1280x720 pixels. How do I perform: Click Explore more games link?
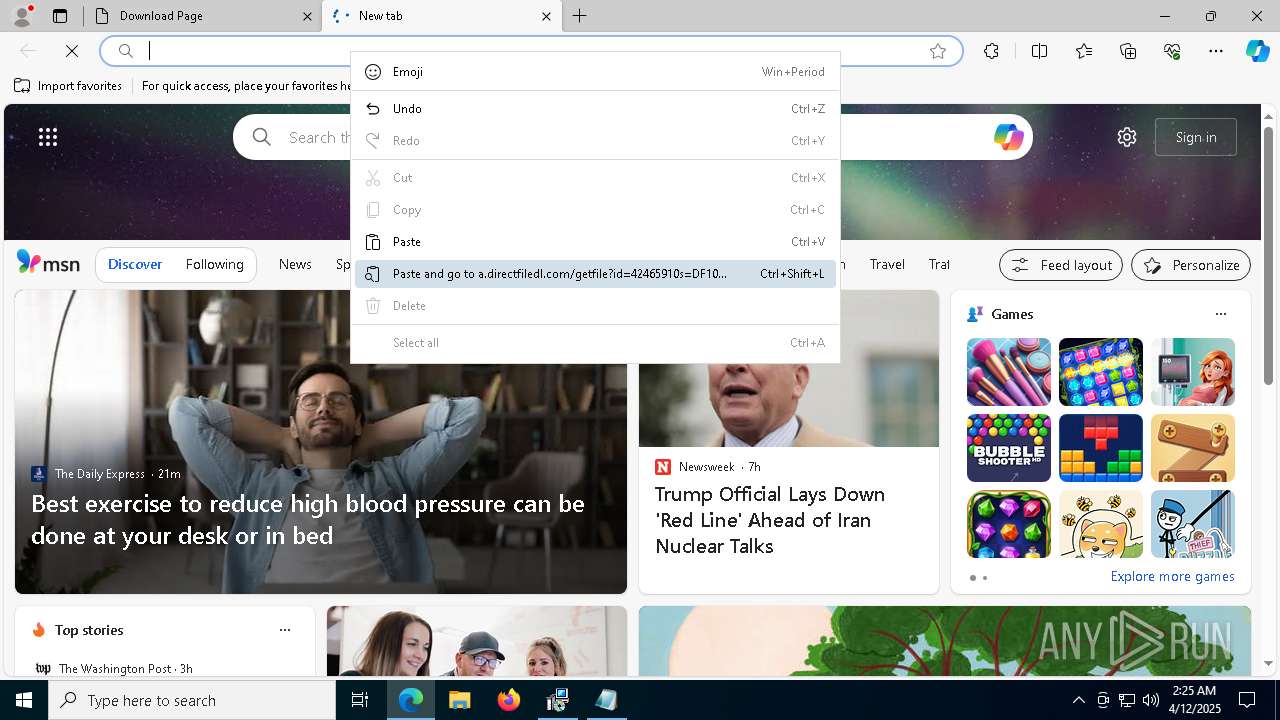(x=1172, y=577)
